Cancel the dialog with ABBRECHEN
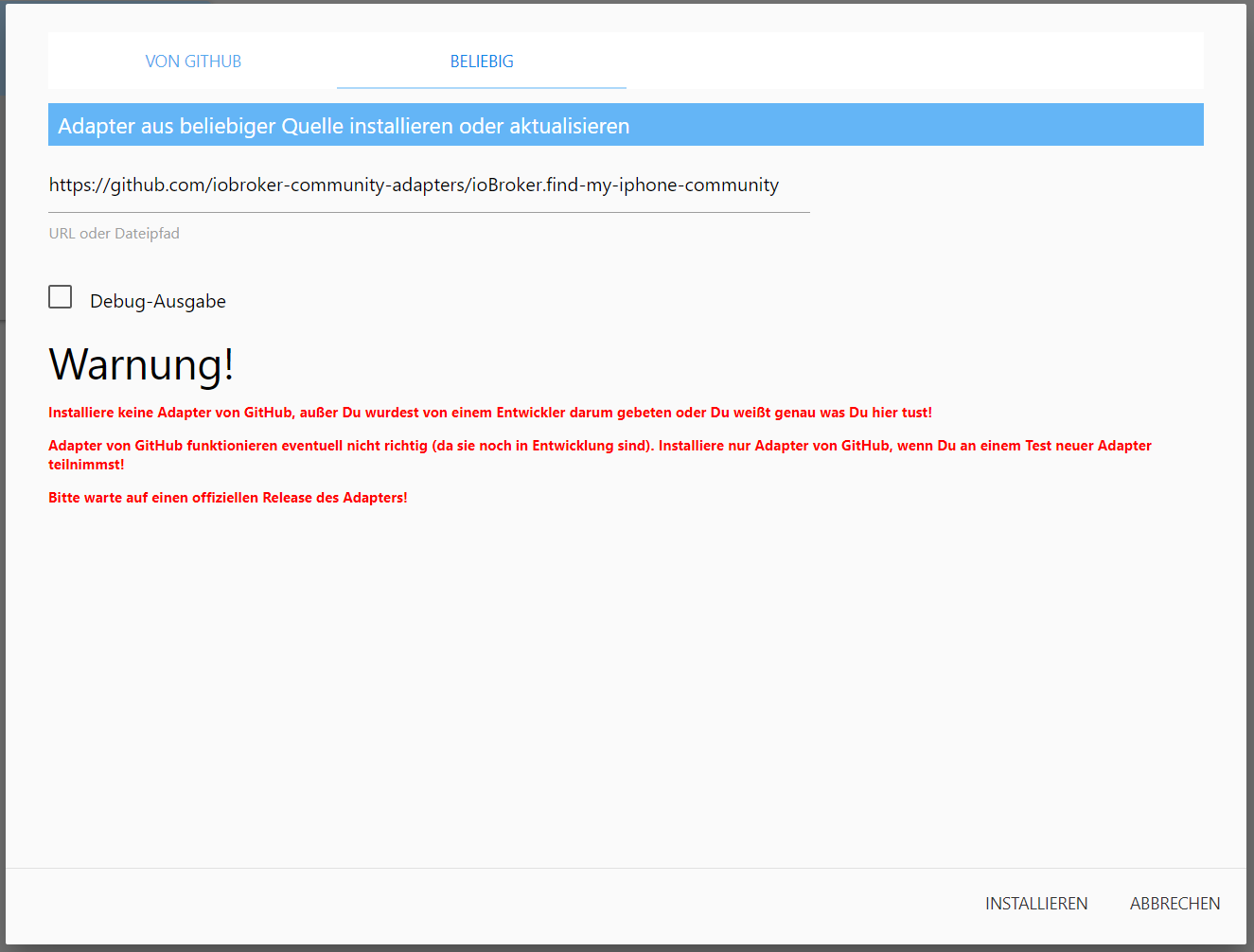Image resolution: width=1254 pixels, height=952 pixels. (x=1175, y=904)
